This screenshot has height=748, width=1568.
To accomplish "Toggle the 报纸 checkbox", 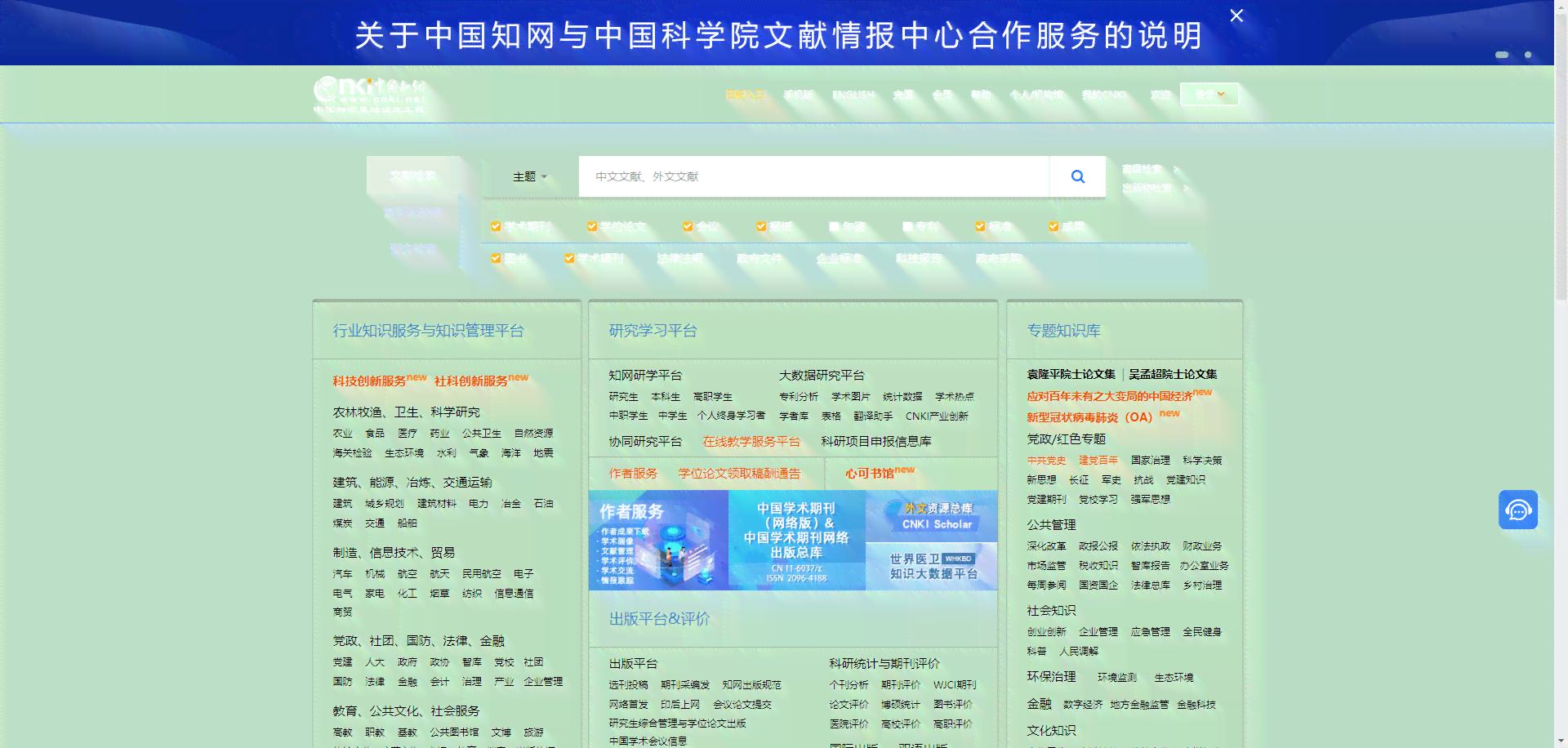I will click(x=761, y=226).
